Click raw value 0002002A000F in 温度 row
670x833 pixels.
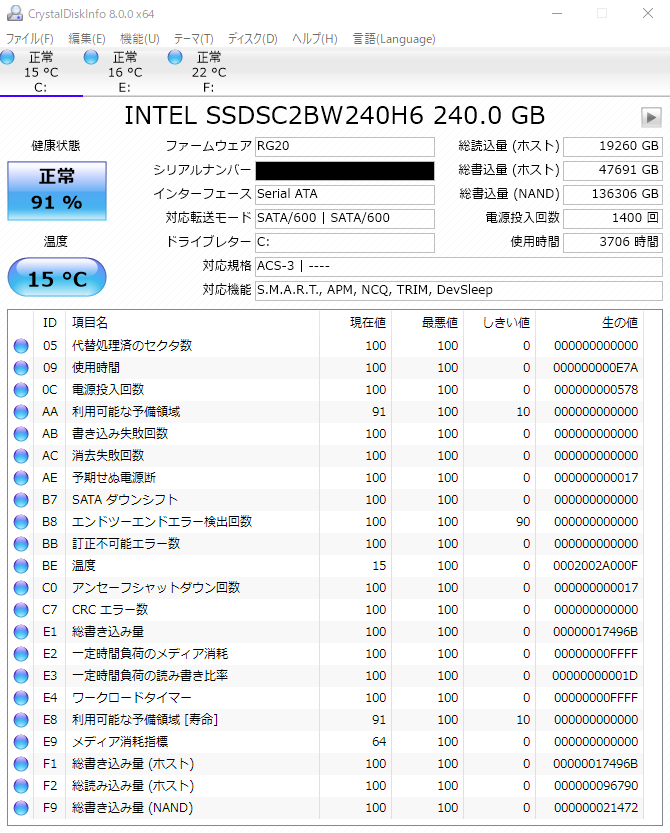[x=595, y=566]
